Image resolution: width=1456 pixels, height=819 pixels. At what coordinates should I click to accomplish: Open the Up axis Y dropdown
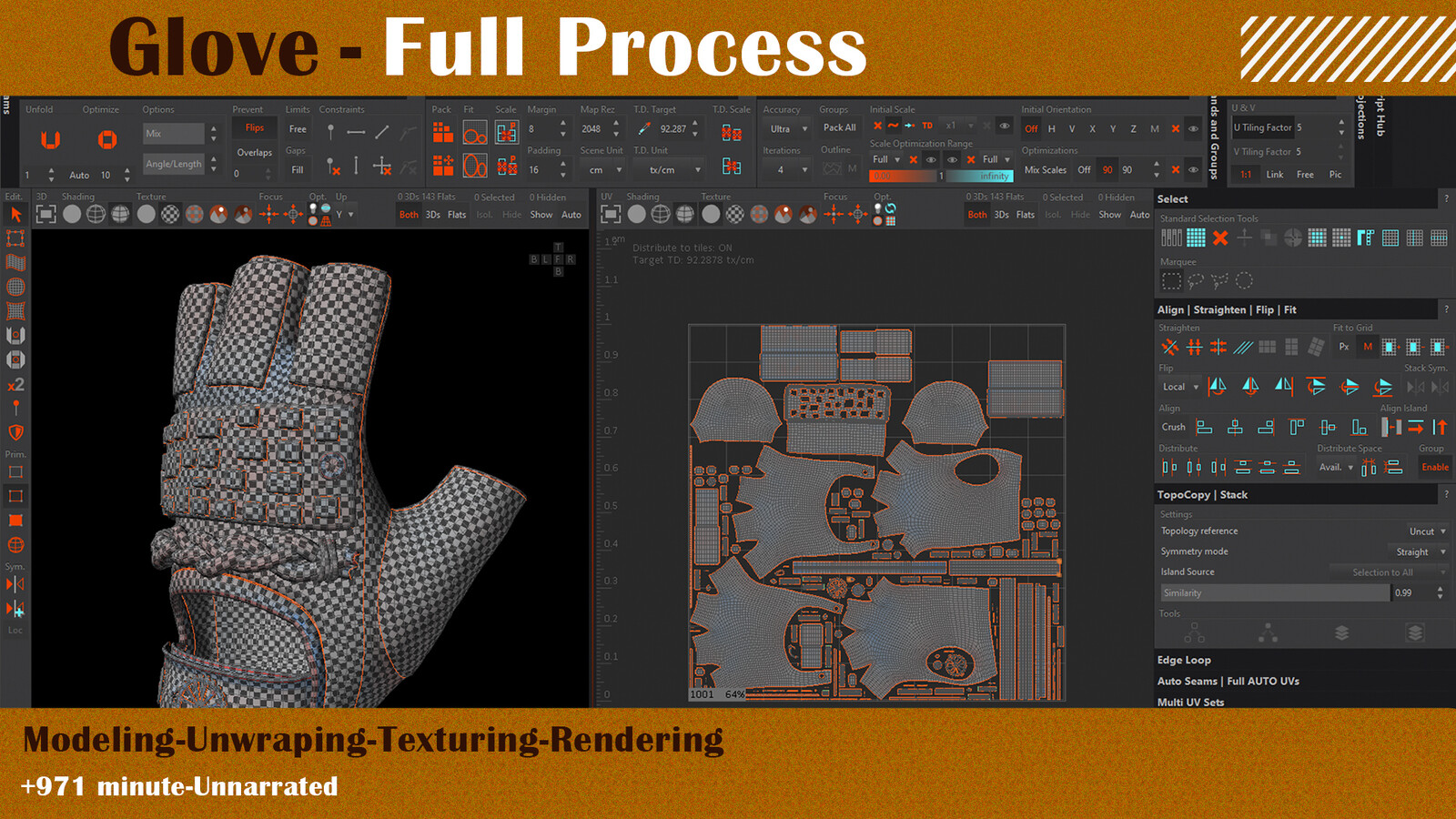tap(345, 215)
